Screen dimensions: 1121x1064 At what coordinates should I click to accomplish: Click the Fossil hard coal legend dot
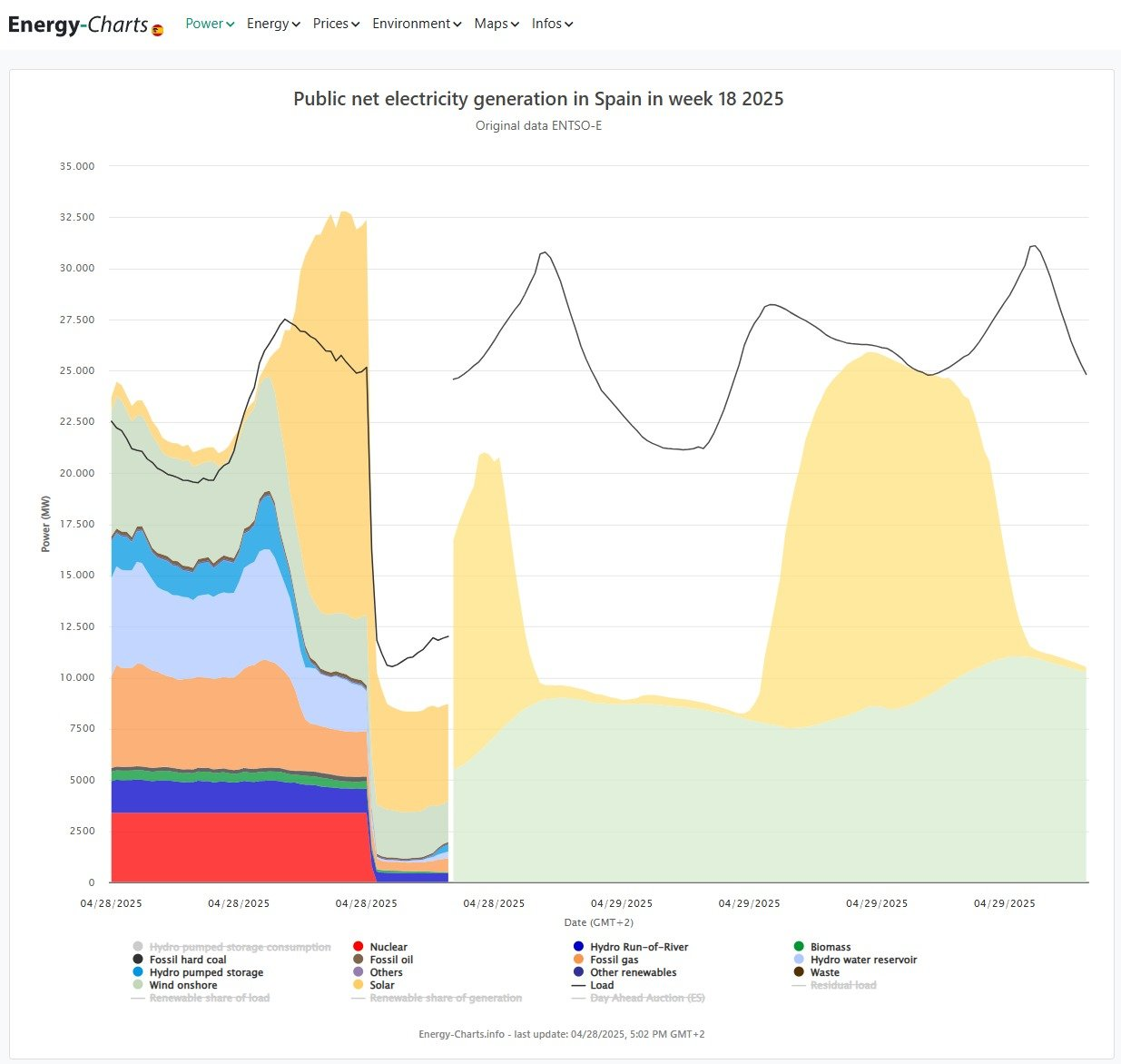point(138,960)
